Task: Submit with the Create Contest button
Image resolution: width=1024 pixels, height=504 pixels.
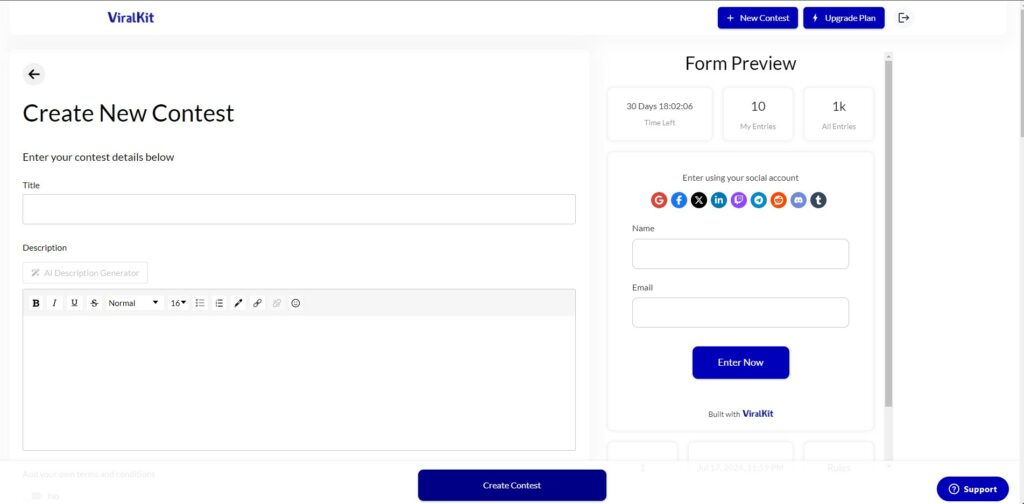Action: tap(512, 485)
